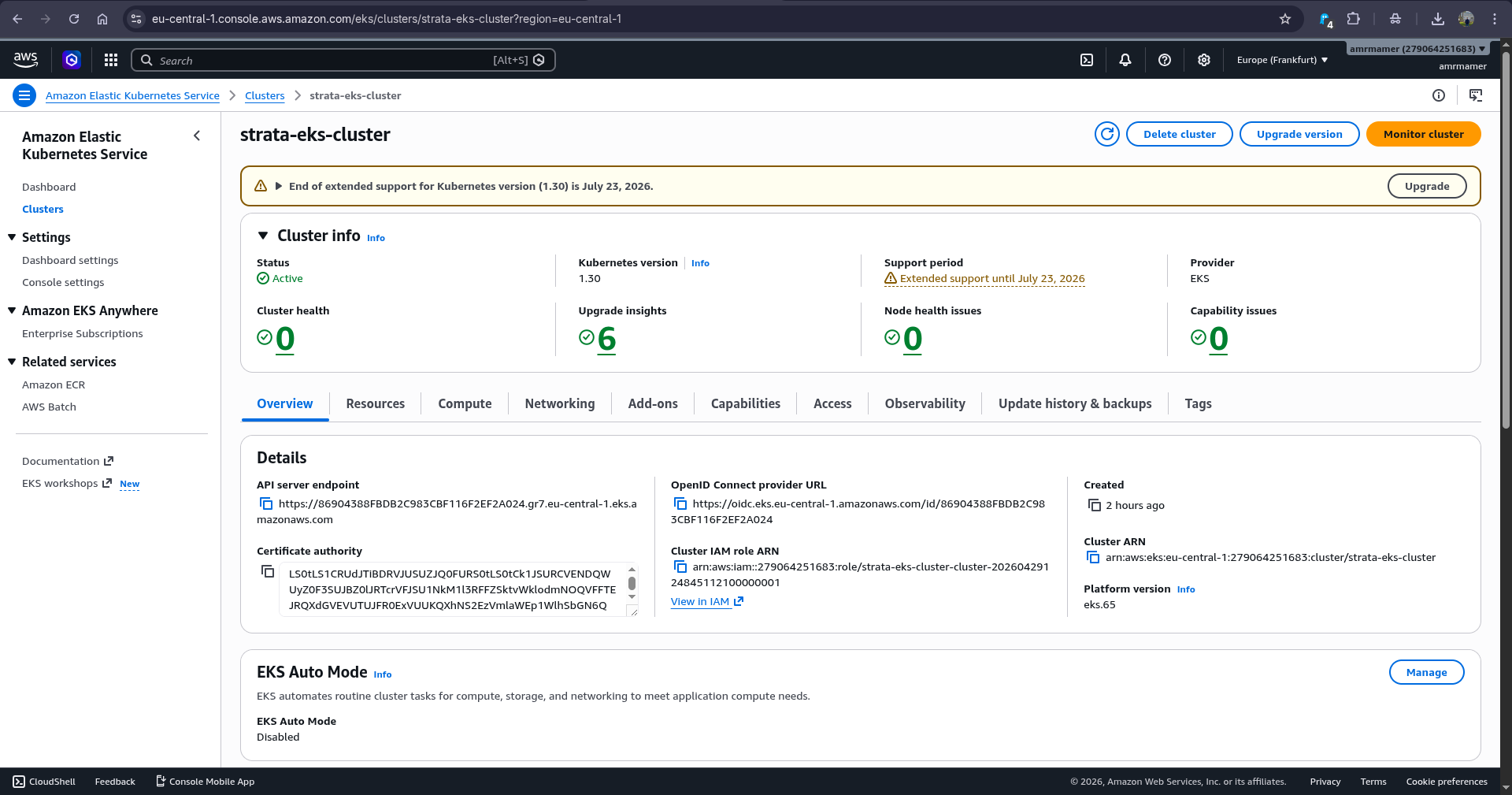Open the help question mark icon
The width and height of the screenshot is (1512, 795).
[1165, 60]
